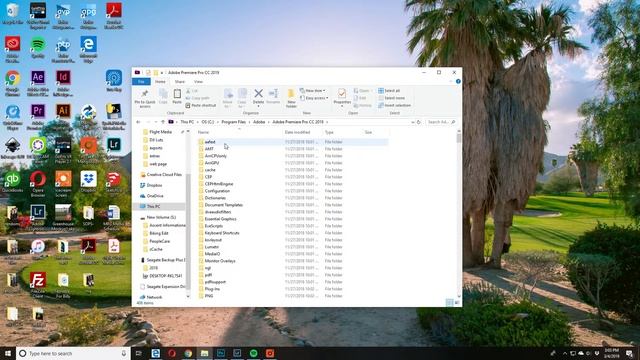Click the Back navigation arrow
The image size is (640, 360).
138,122
